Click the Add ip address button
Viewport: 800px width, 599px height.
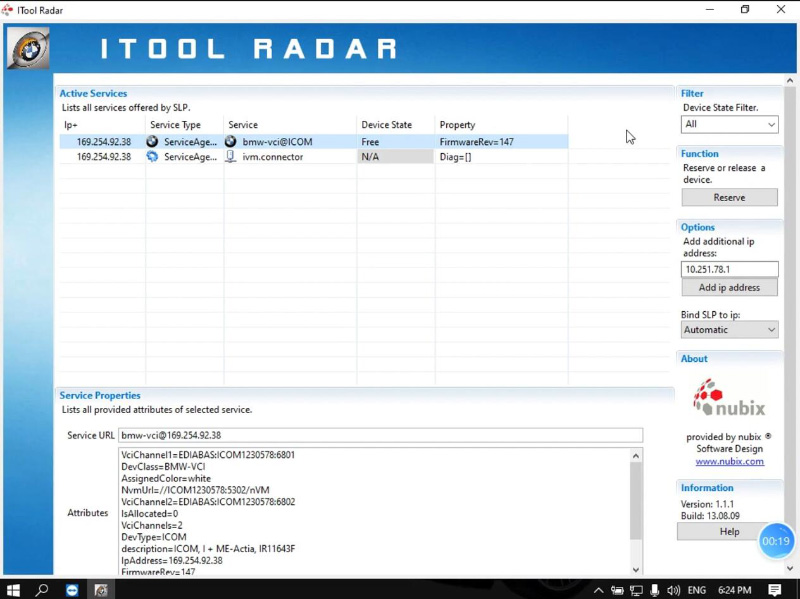729,287
